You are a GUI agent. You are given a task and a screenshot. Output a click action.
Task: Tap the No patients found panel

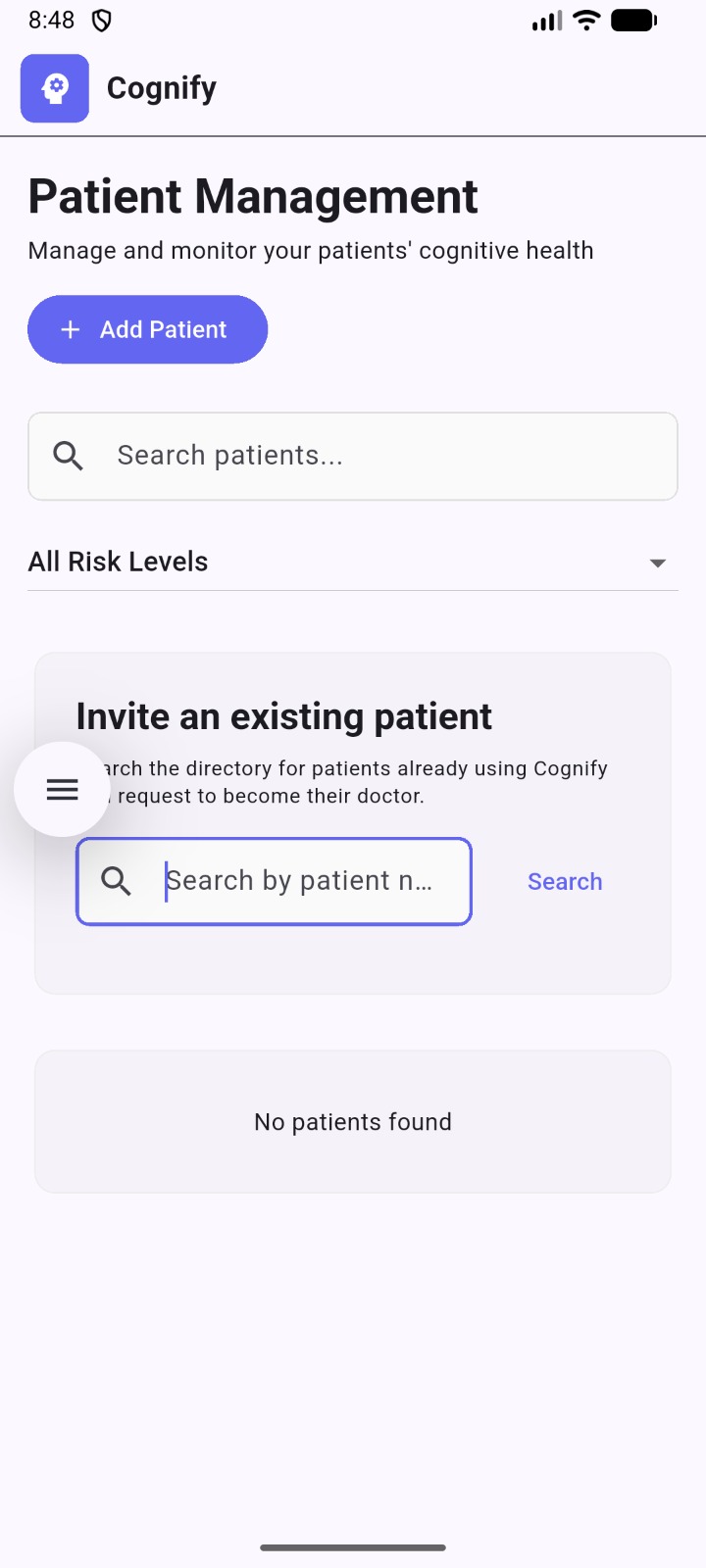pos(353,1121)
